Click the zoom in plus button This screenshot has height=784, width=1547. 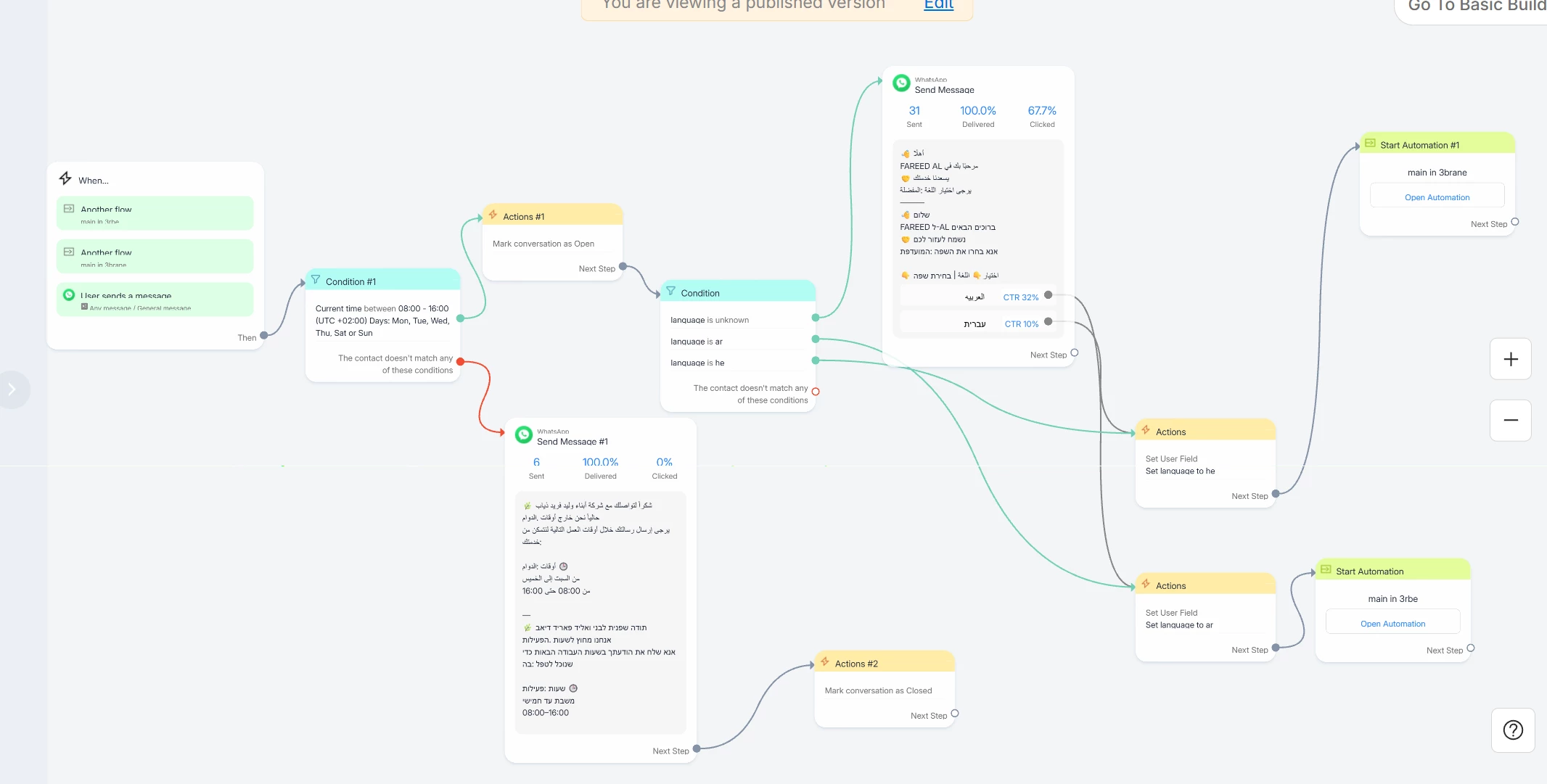click(x=1510, y=359)
